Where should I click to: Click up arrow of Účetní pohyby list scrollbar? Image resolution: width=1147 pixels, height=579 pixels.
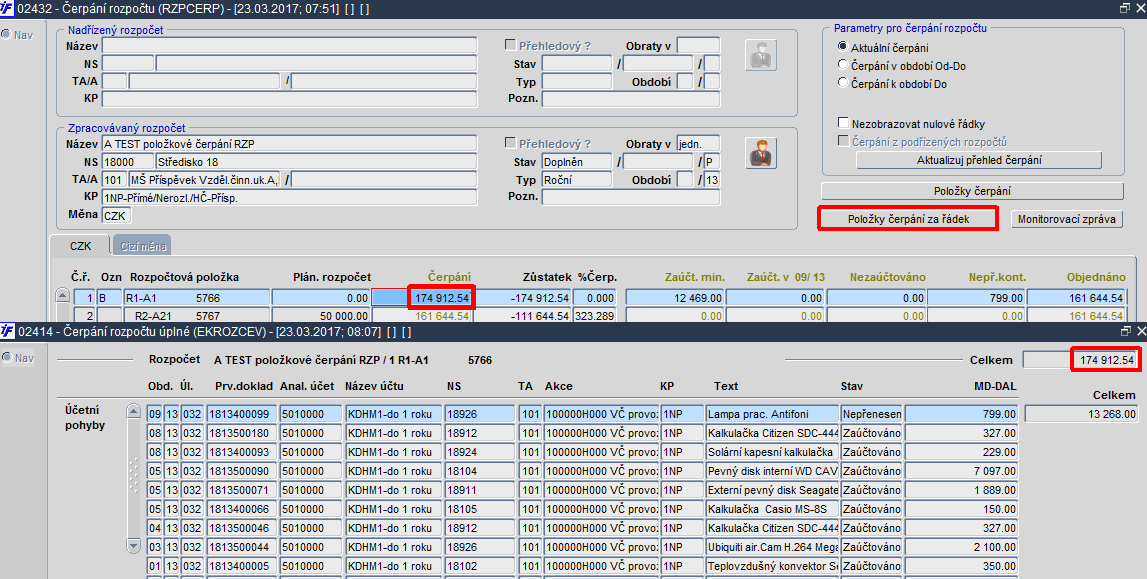coord(133,412)
